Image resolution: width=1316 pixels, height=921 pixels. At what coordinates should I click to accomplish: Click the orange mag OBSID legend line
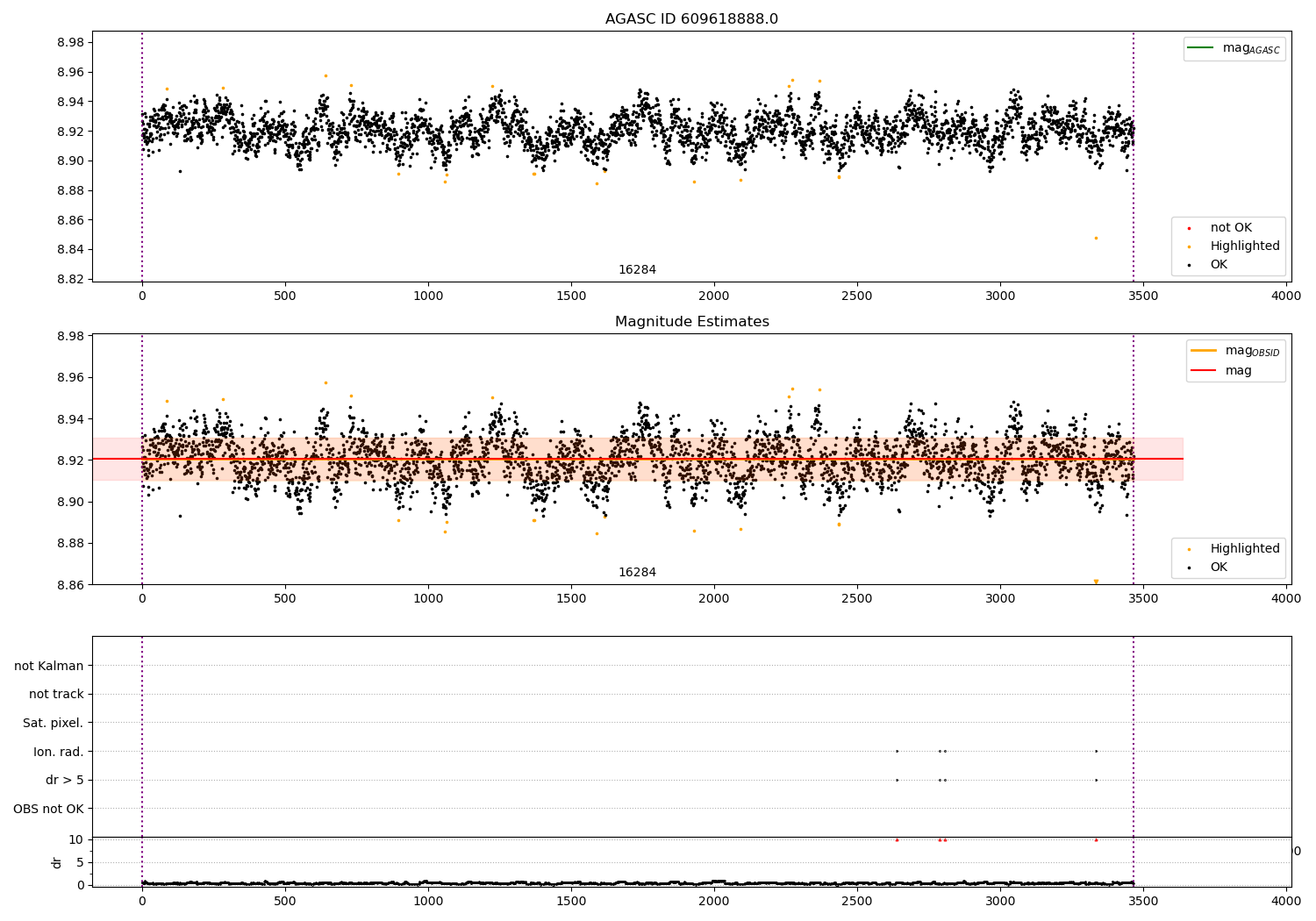(1204, 351)
